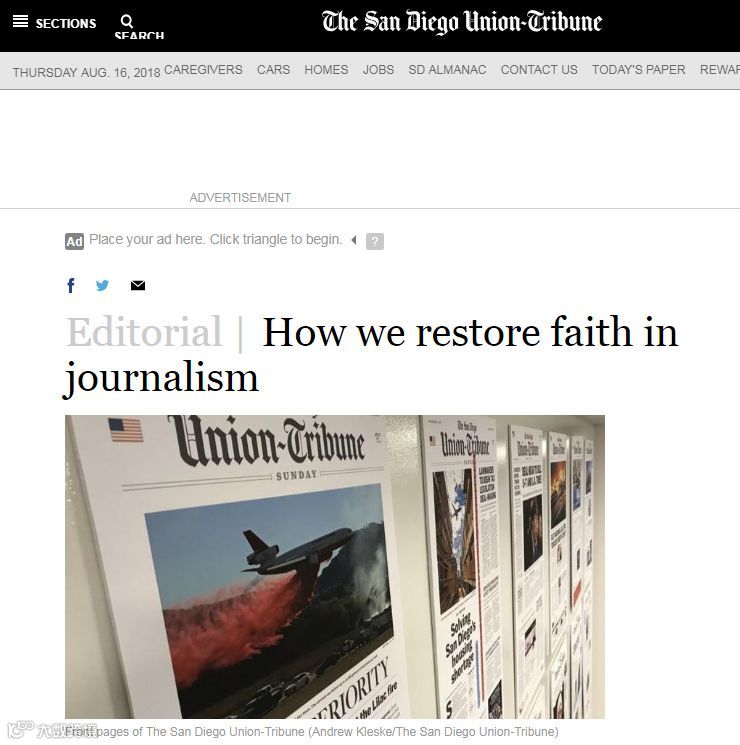Open the Cars nav item
The width and height of the screenshot is (740, 745).
point(273,70)
